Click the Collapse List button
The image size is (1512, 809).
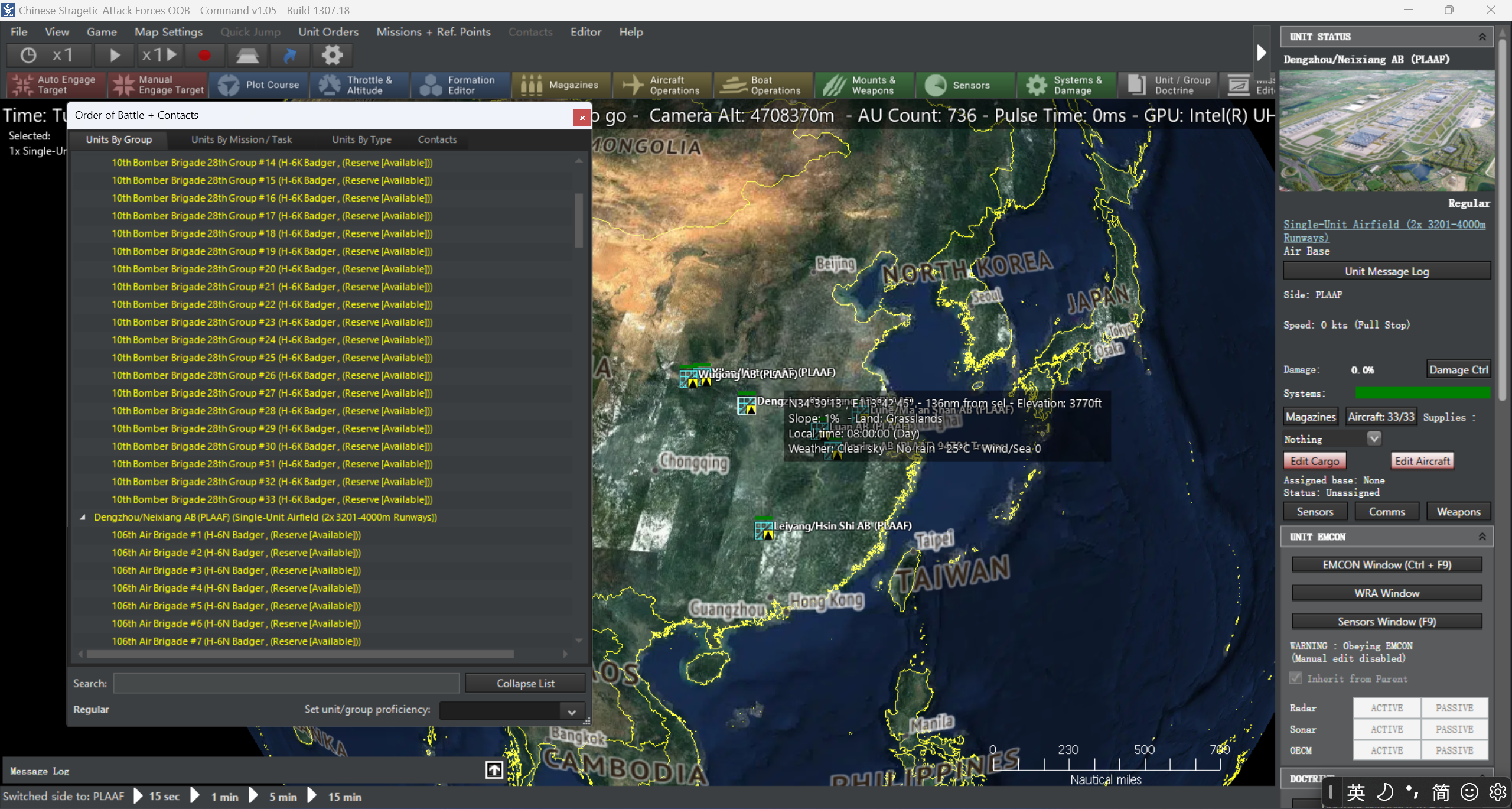pyautogui.click(x=525, y=683)
